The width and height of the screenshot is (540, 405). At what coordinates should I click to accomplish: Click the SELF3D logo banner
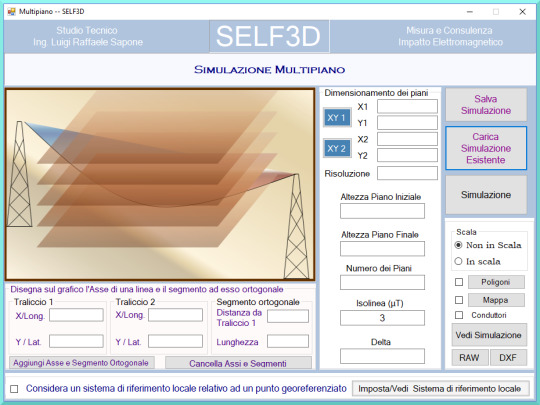[x=269, y=36]
